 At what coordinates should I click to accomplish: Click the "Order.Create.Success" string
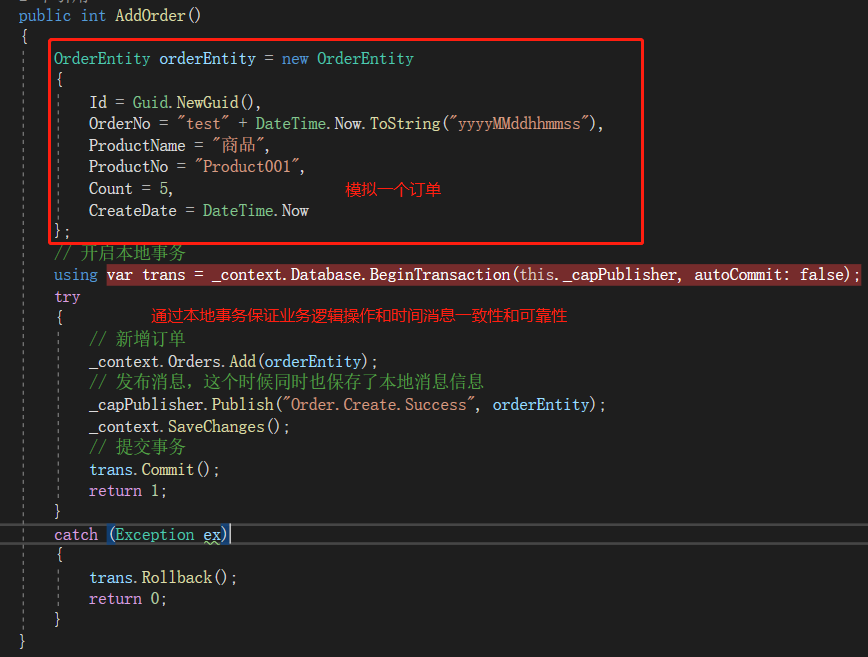pyautogui.click(x=379, y=405)
